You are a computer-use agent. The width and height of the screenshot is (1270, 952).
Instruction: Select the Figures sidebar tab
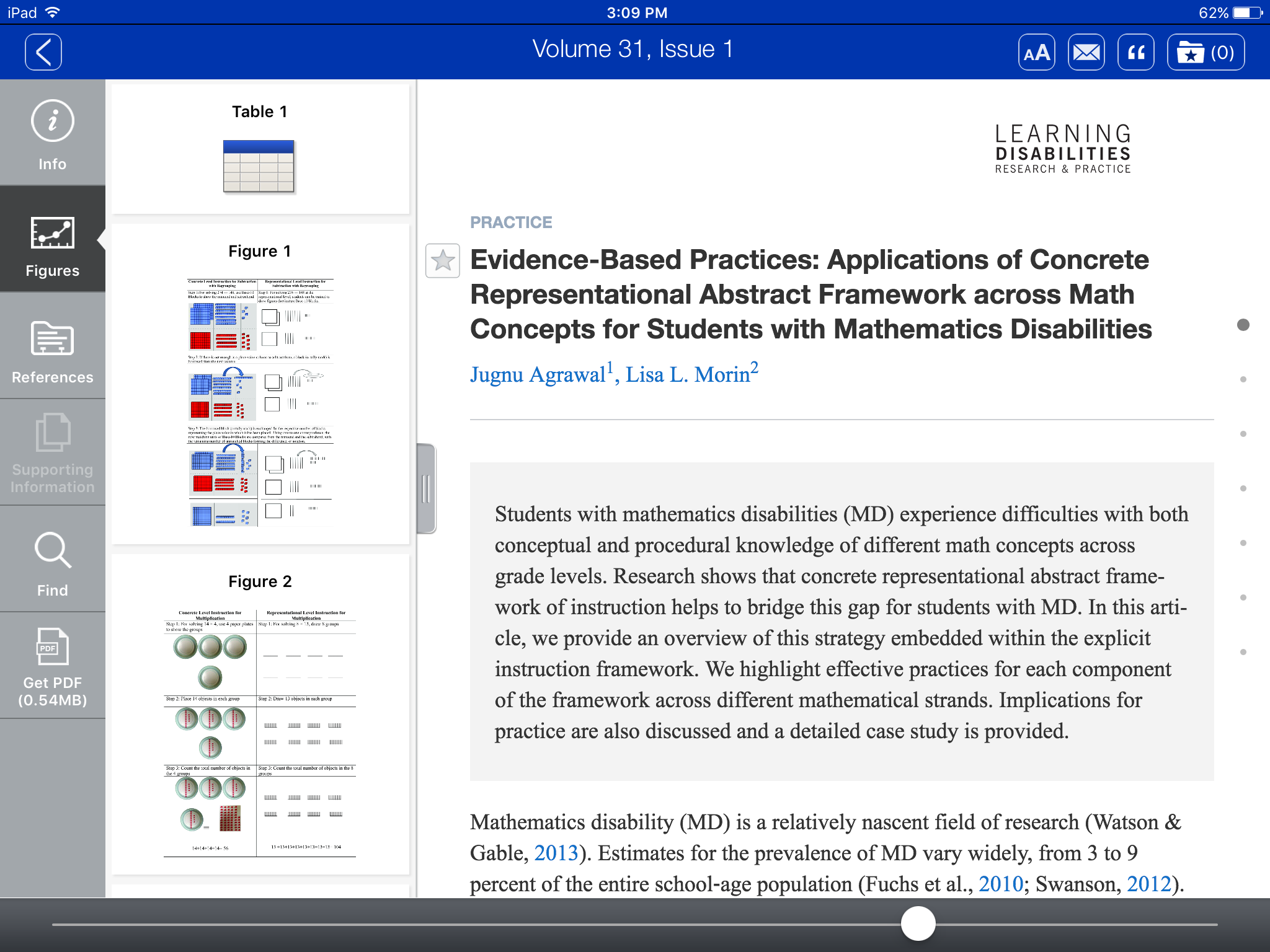(53, 245)
